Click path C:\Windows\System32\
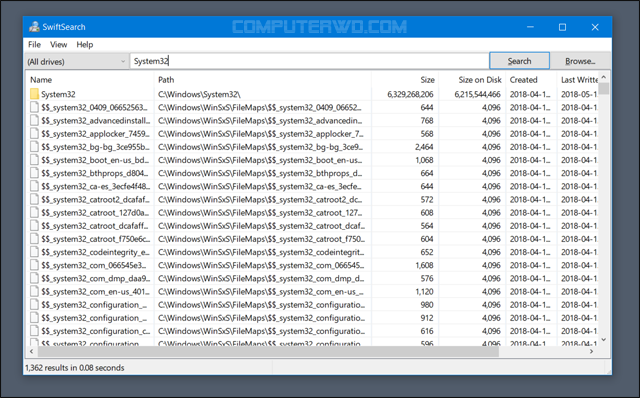The width and height of the screenshot is (640, 398). pyautogui.click(x=199, y=94)
